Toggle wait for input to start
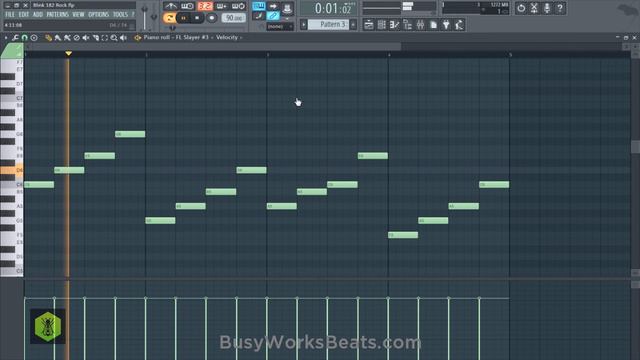The image size is (640, 360). (x=187, y=6)
